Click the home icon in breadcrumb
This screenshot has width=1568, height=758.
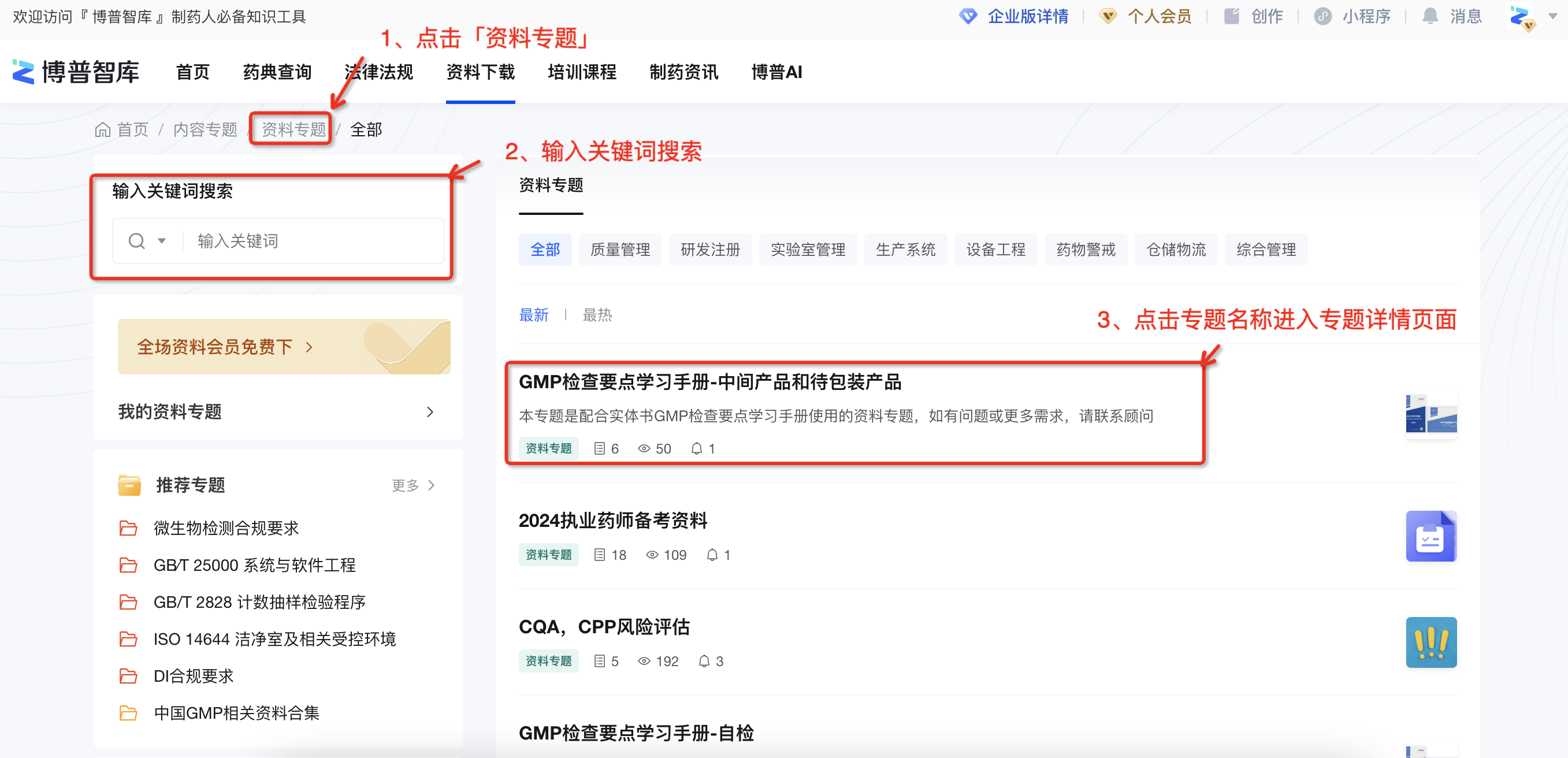[x=103, y=129]
